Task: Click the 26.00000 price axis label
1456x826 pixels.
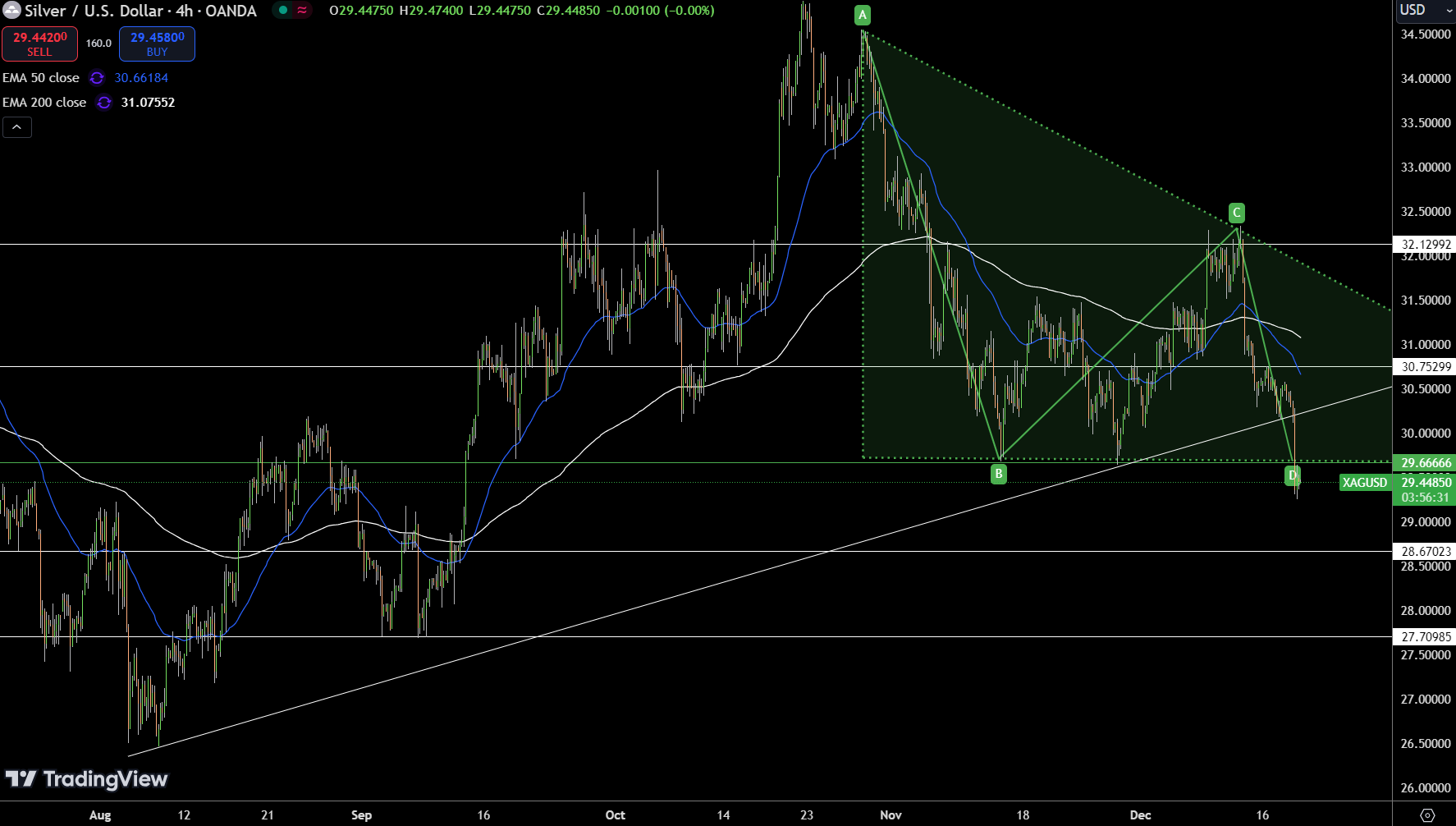Action: click(1426, 788)
